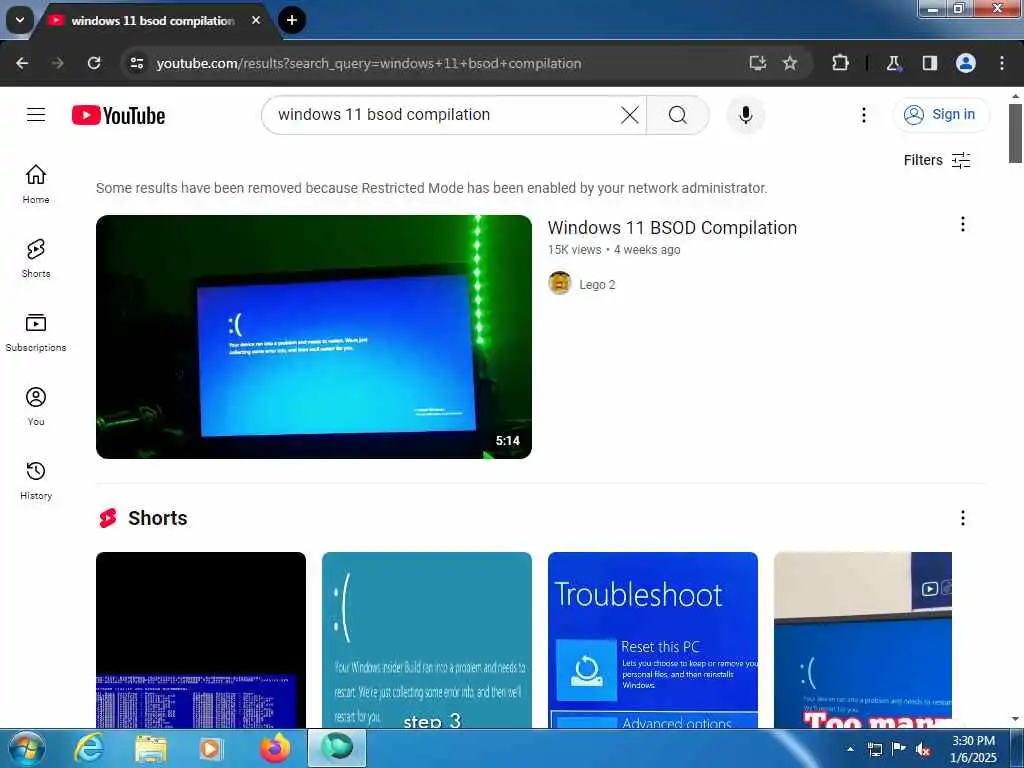Go forward to next page
The image size is (1024, 768).
57,63
